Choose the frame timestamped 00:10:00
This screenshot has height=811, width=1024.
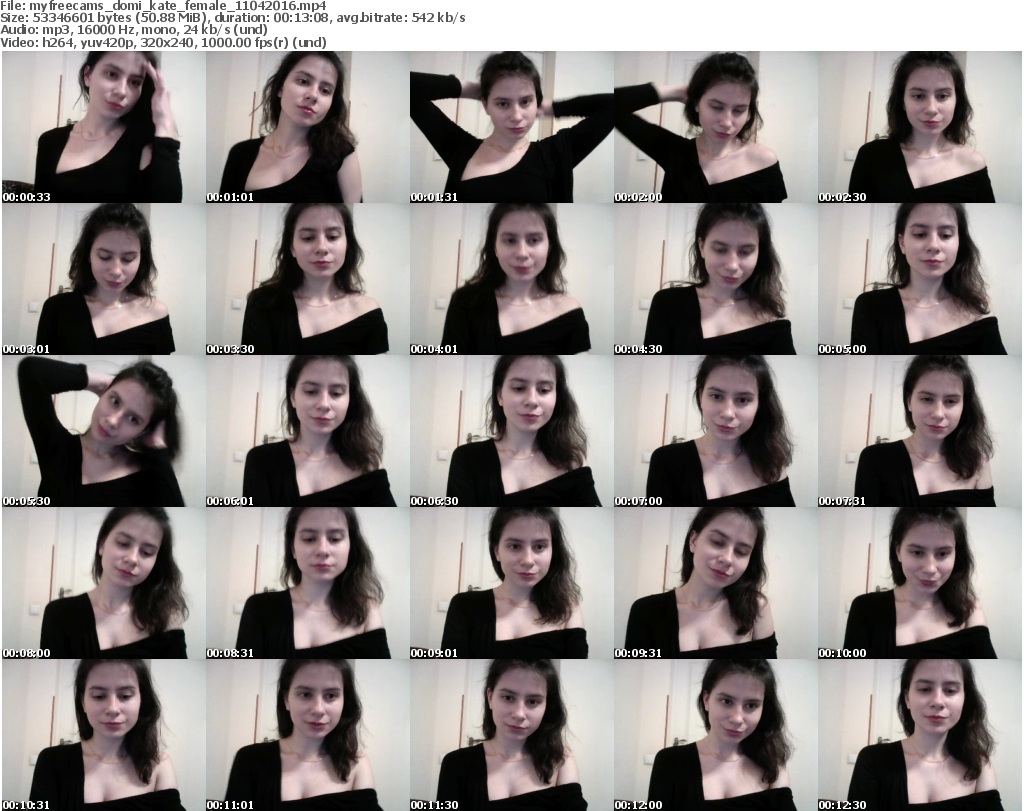[920, 583]
